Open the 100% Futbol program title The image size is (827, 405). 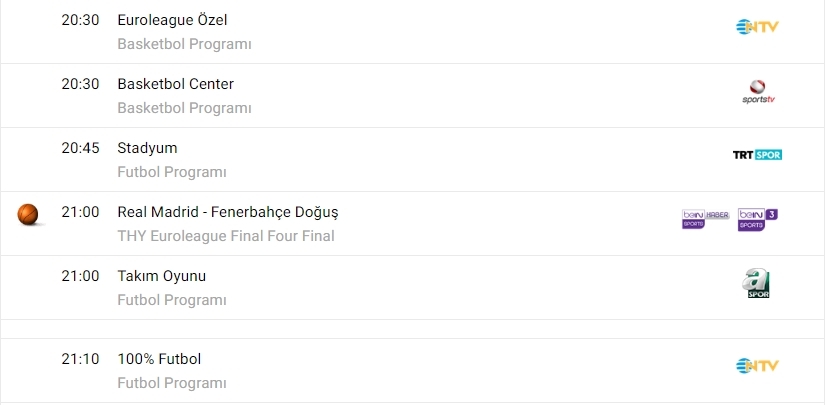click(x=159, y=359)
